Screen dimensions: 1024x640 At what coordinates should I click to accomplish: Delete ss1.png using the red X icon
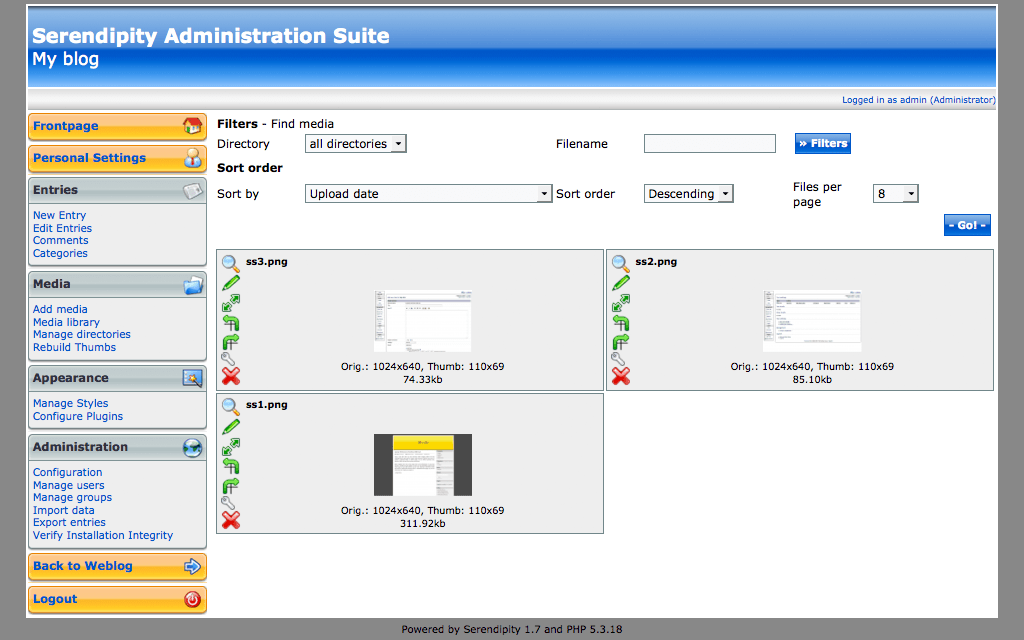click(230, 520)
